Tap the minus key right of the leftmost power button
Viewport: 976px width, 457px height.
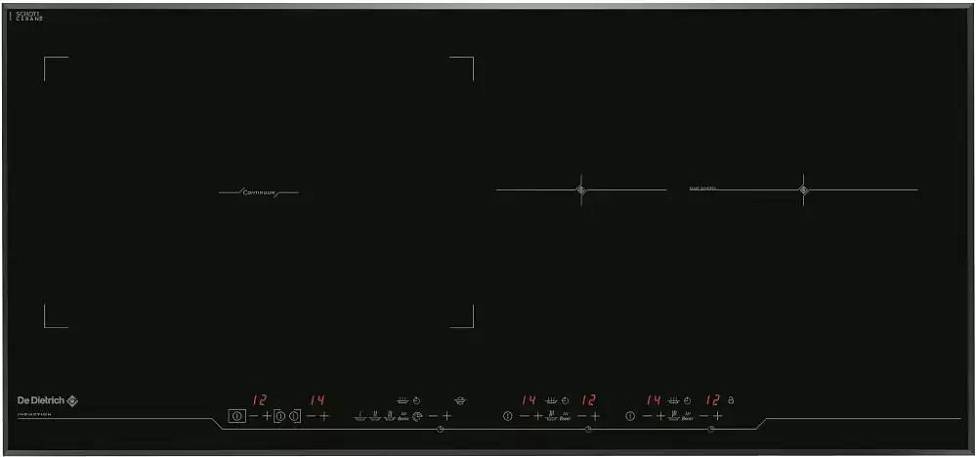pyautogui.click(x=253, y=416)
